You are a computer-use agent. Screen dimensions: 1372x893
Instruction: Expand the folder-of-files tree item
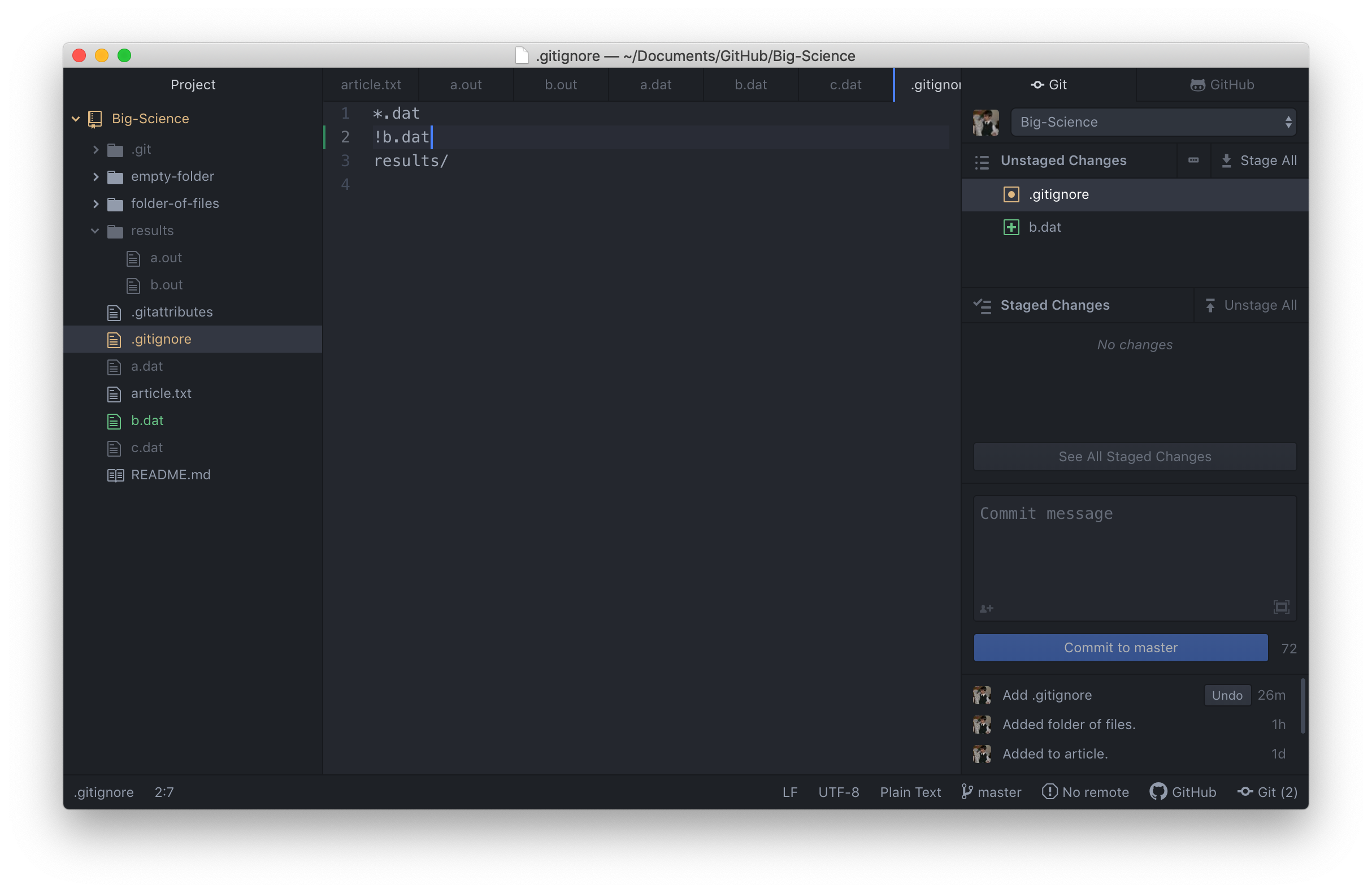(x=94, y=203)
